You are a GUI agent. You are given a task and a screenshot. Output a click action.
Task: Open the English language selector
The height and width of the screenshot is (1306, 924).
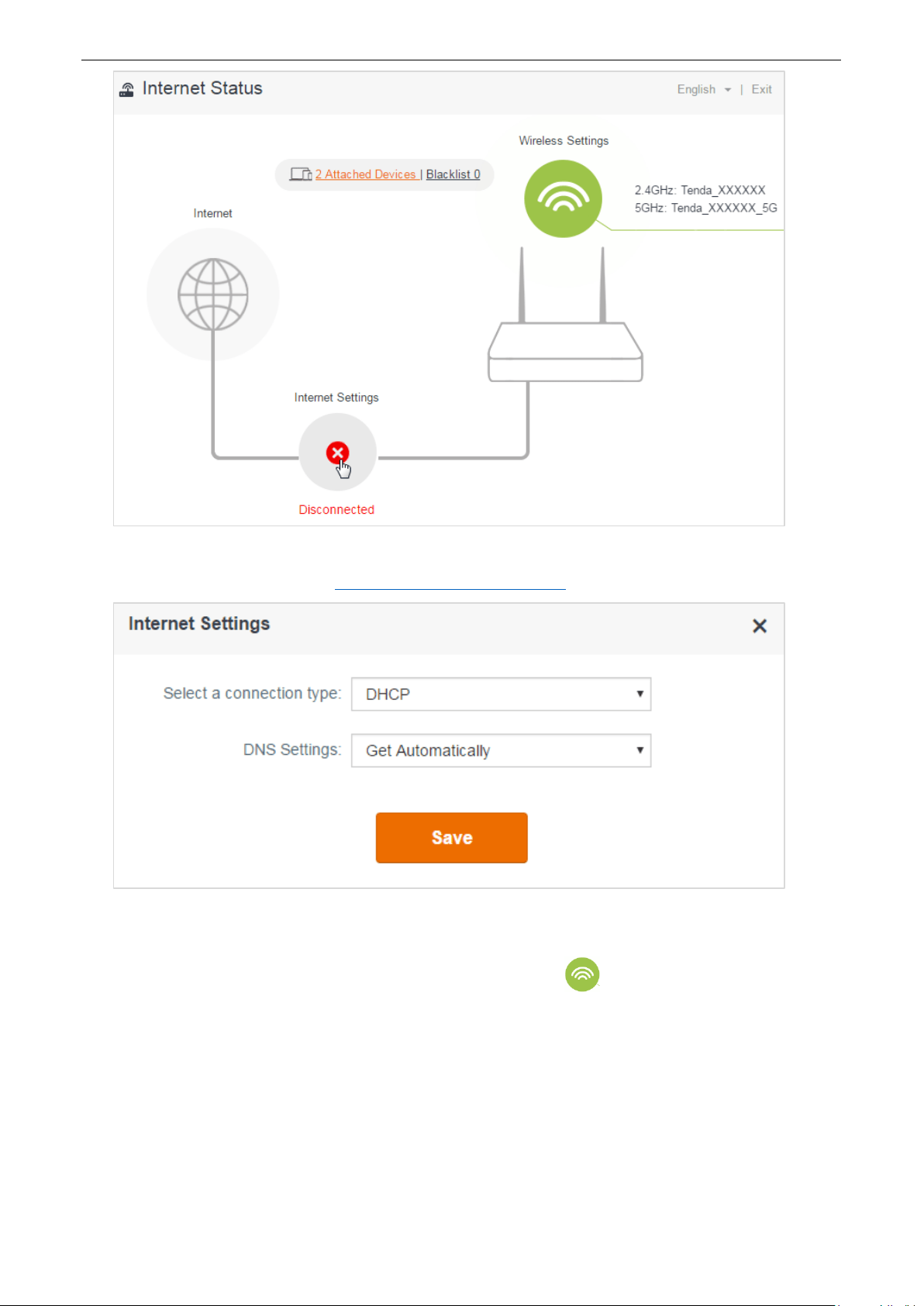coord(704,89)
